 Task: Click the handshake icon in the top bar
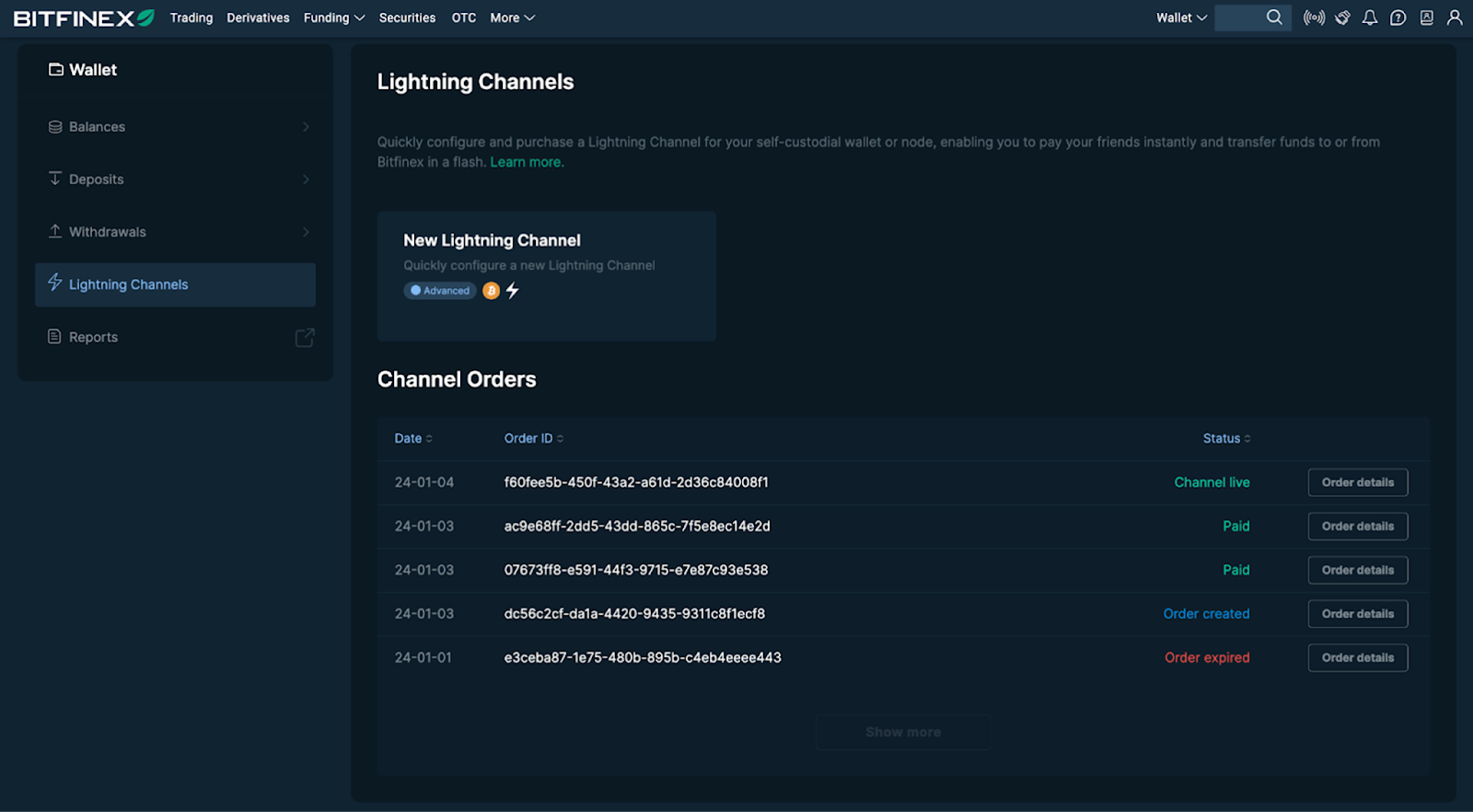1342,17
